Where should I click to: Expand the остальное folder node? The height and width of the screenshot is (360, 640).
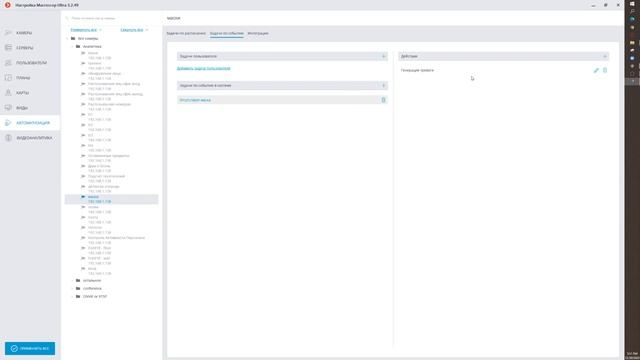pos(73,281)
